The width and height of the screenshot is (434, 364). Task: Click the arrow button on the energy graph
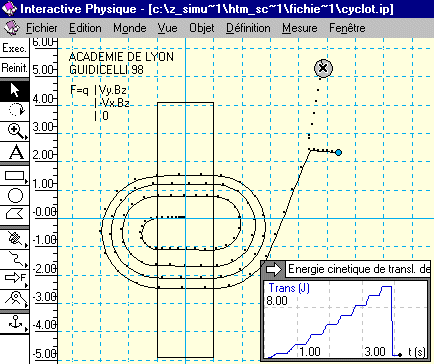coord(273,269)
